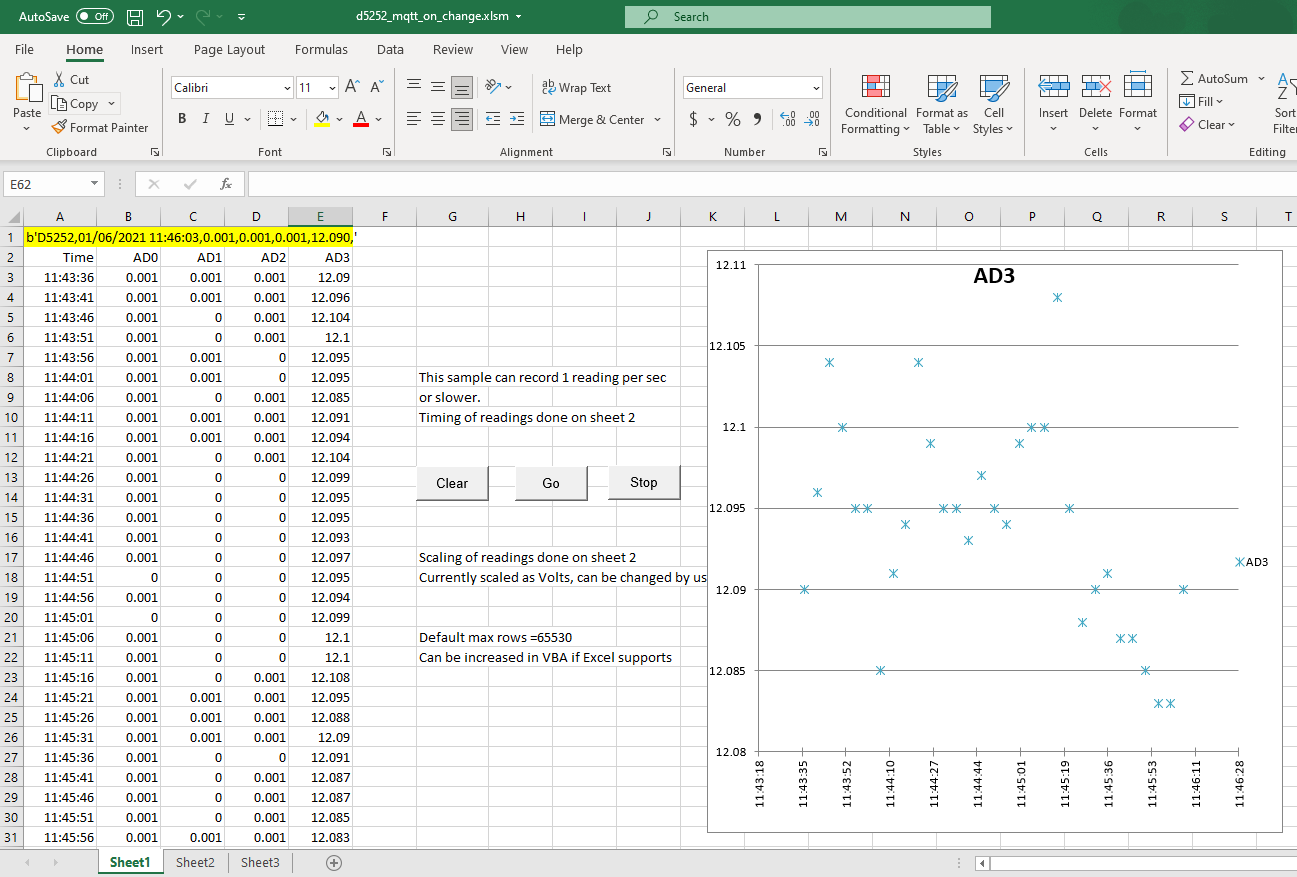Decrease decimal places

(812, 119)
